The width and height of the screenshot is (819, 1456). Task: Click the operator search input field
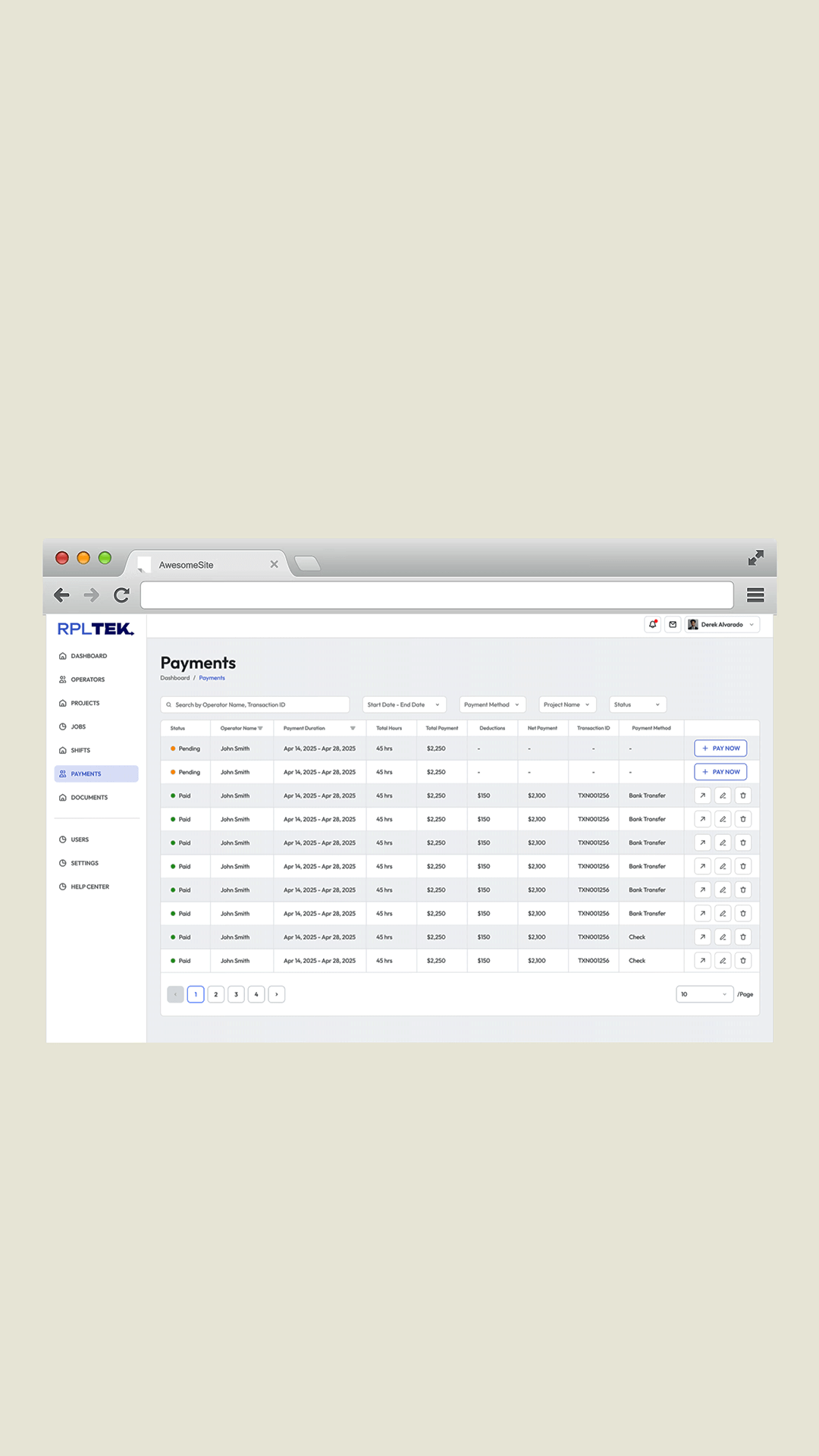tap(255, 704)
